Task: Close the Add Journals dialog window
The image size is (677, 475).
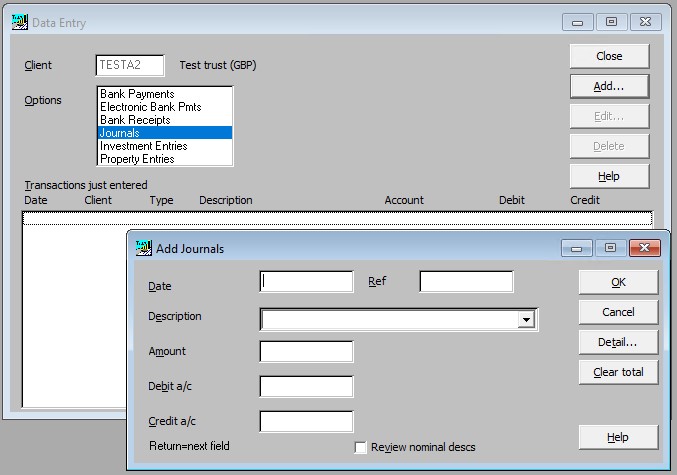Action: (x=645, y=248)
